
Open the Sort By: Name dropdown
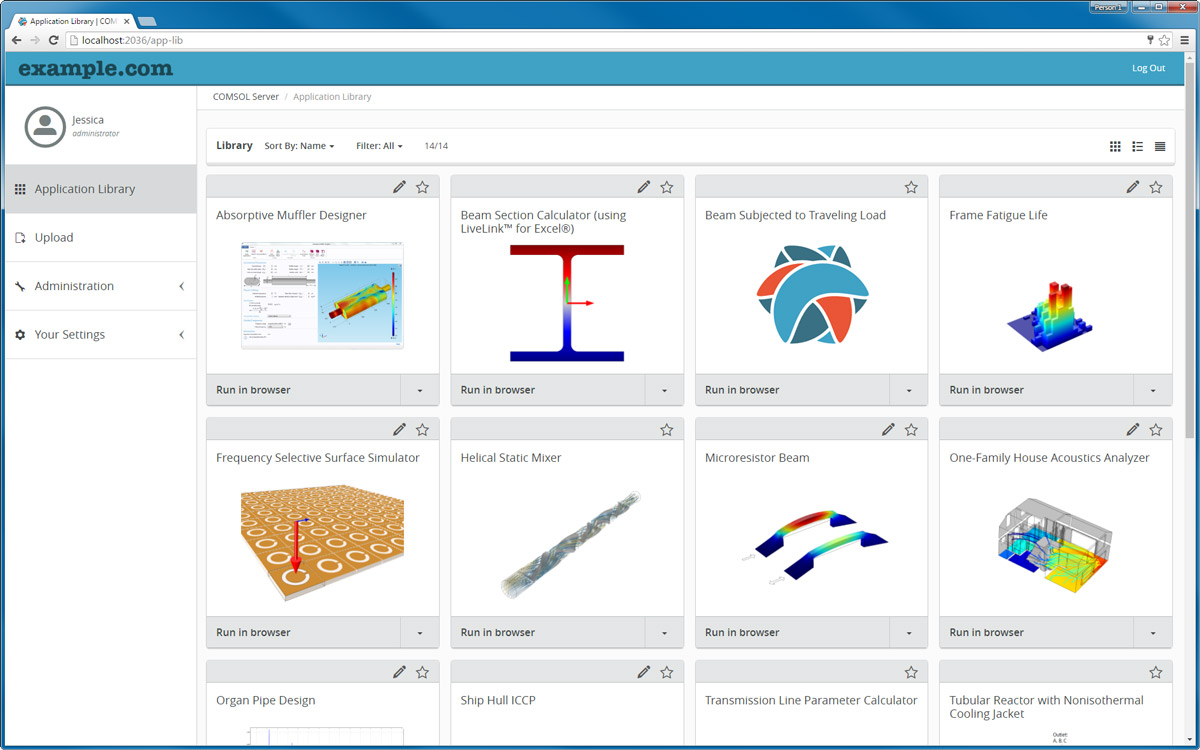[299, 146]
